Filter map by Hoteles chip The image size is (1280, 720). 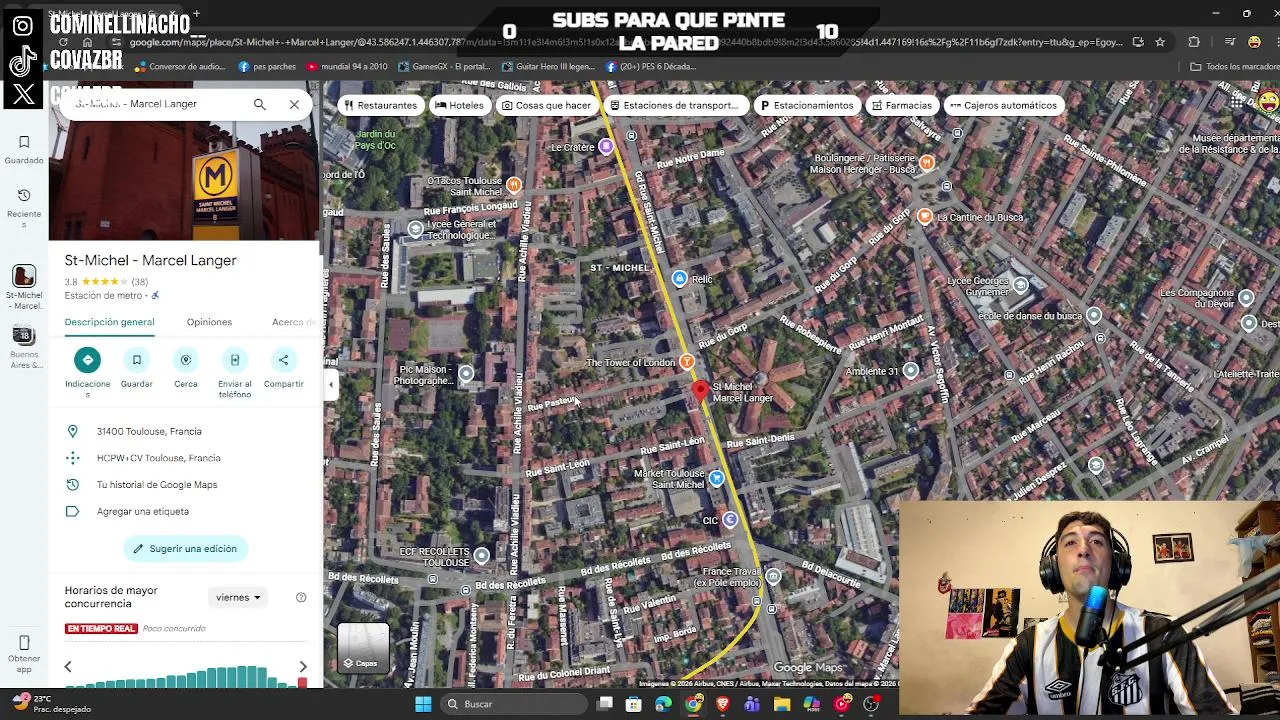point(460,105)
